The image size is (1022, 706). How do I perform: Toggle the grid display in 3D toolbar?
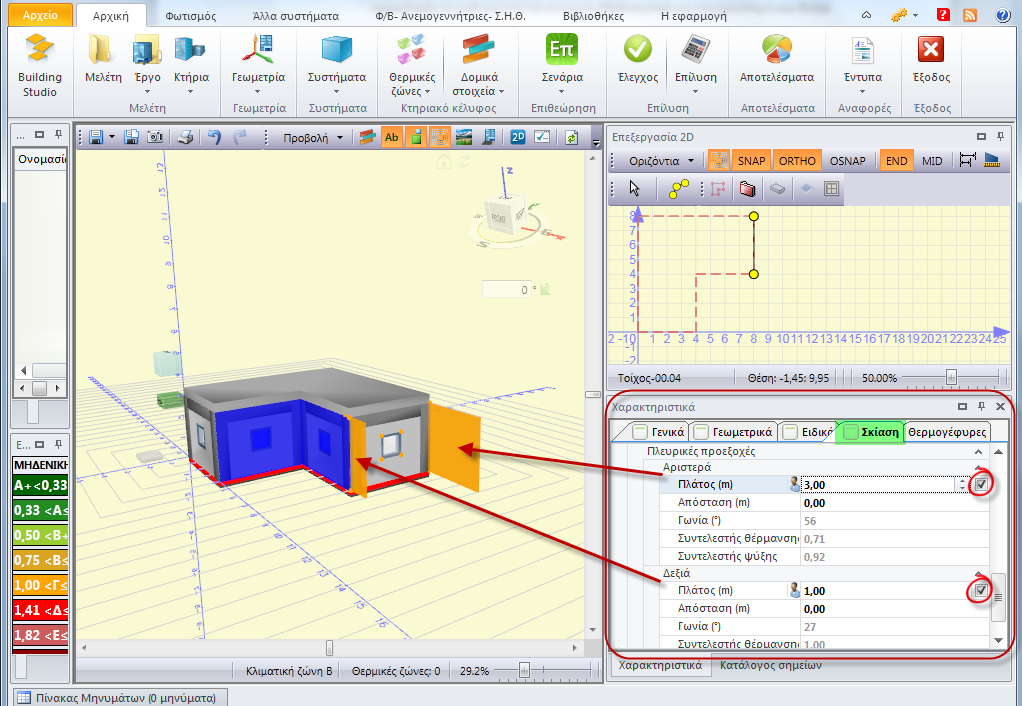[x=440, y=137]
